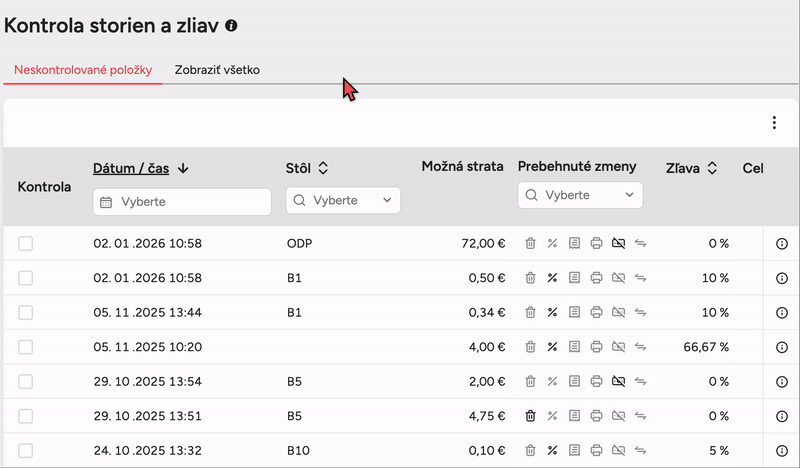
Task: Click the Dátum / čas date picker field
Action: click(x=182, y=201)
